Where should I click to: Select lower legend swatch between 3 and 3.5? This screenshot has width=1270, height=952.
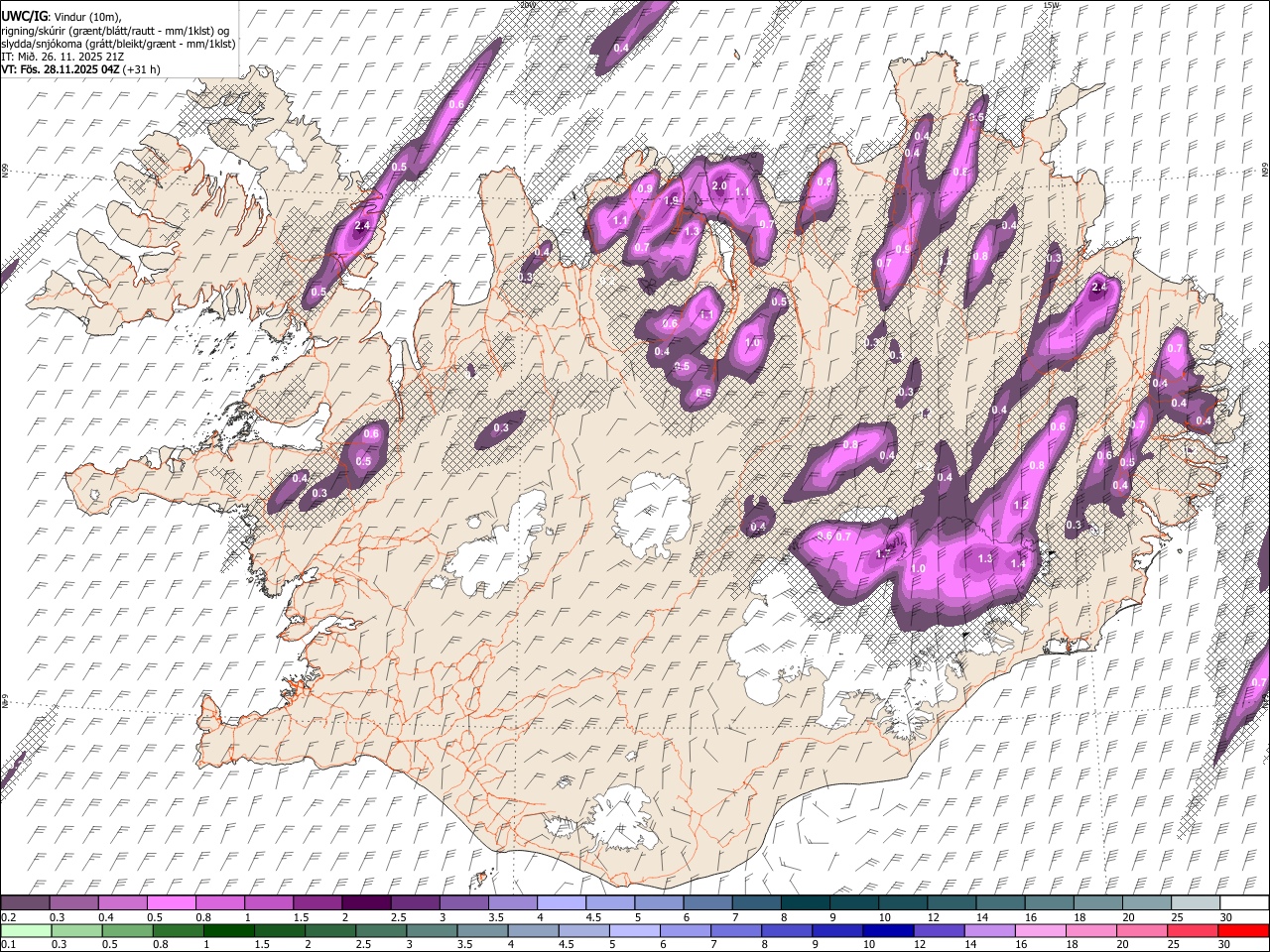click(433, 931)
